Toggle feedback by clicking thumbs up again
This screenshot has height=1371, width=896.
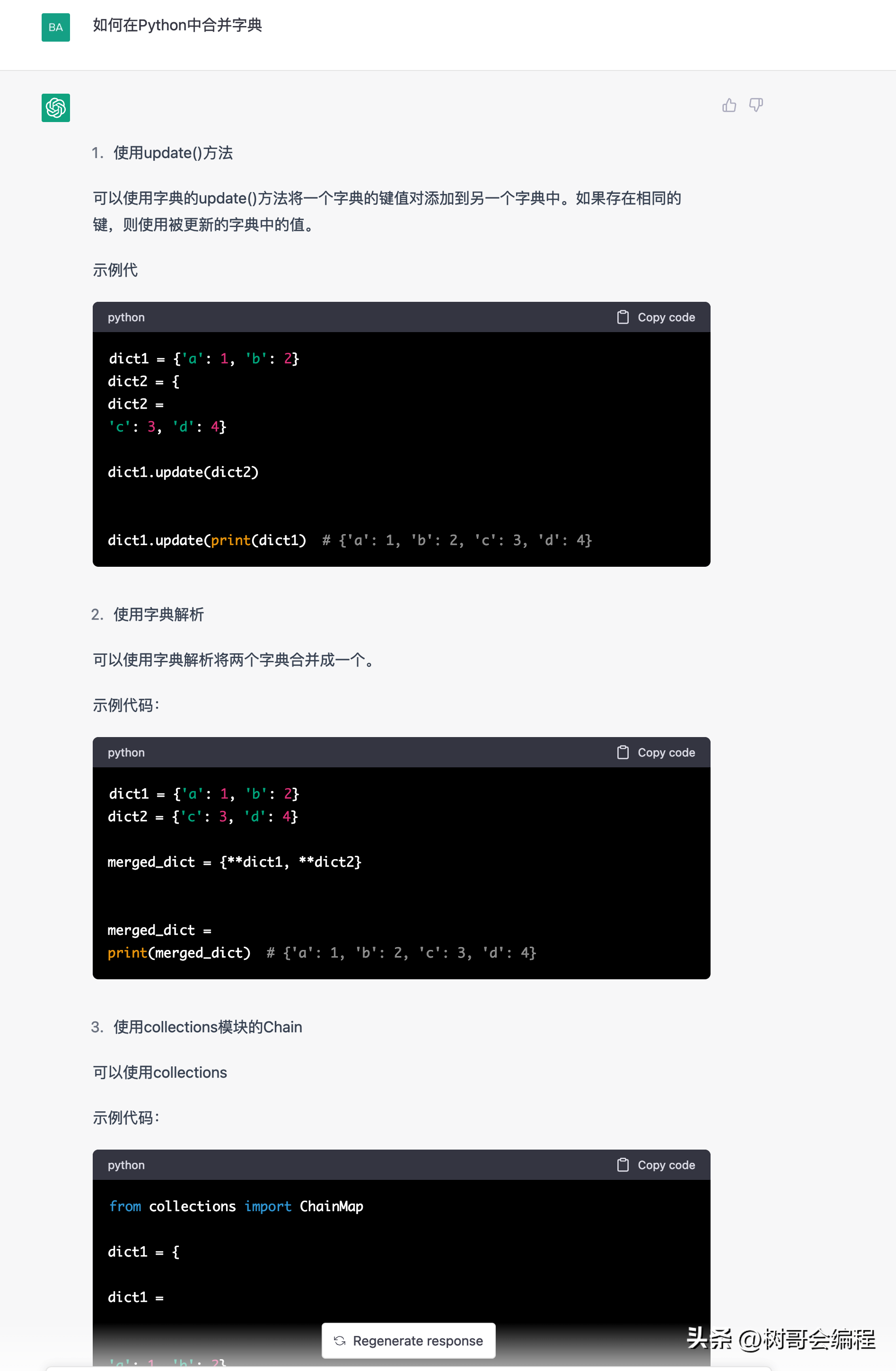729,105
